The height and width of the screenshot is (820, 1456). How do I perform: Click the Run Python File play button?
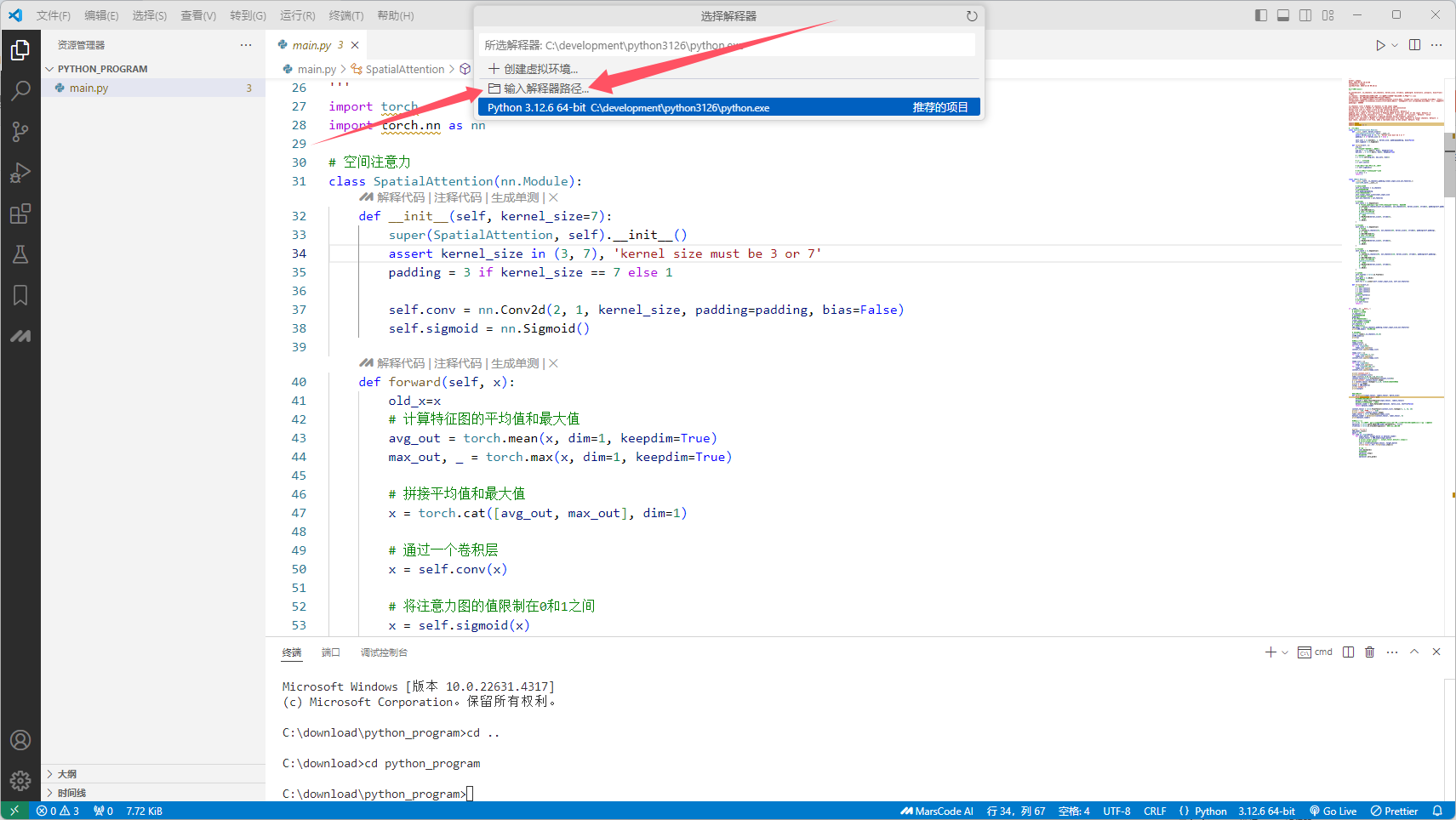coord(1380,45)
